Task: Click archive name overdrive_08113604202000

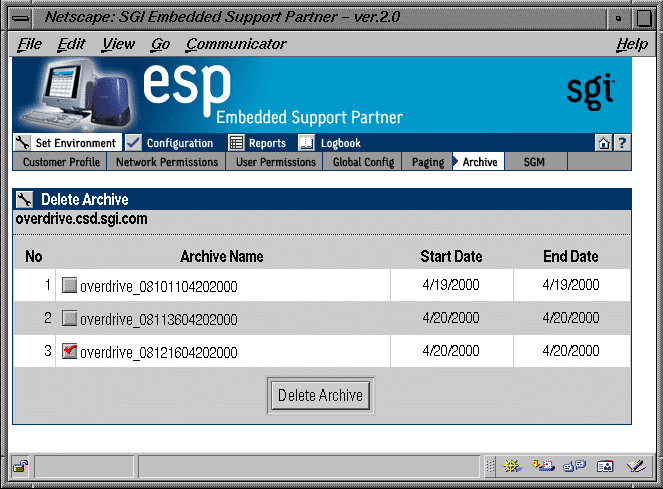Action: 159,319
